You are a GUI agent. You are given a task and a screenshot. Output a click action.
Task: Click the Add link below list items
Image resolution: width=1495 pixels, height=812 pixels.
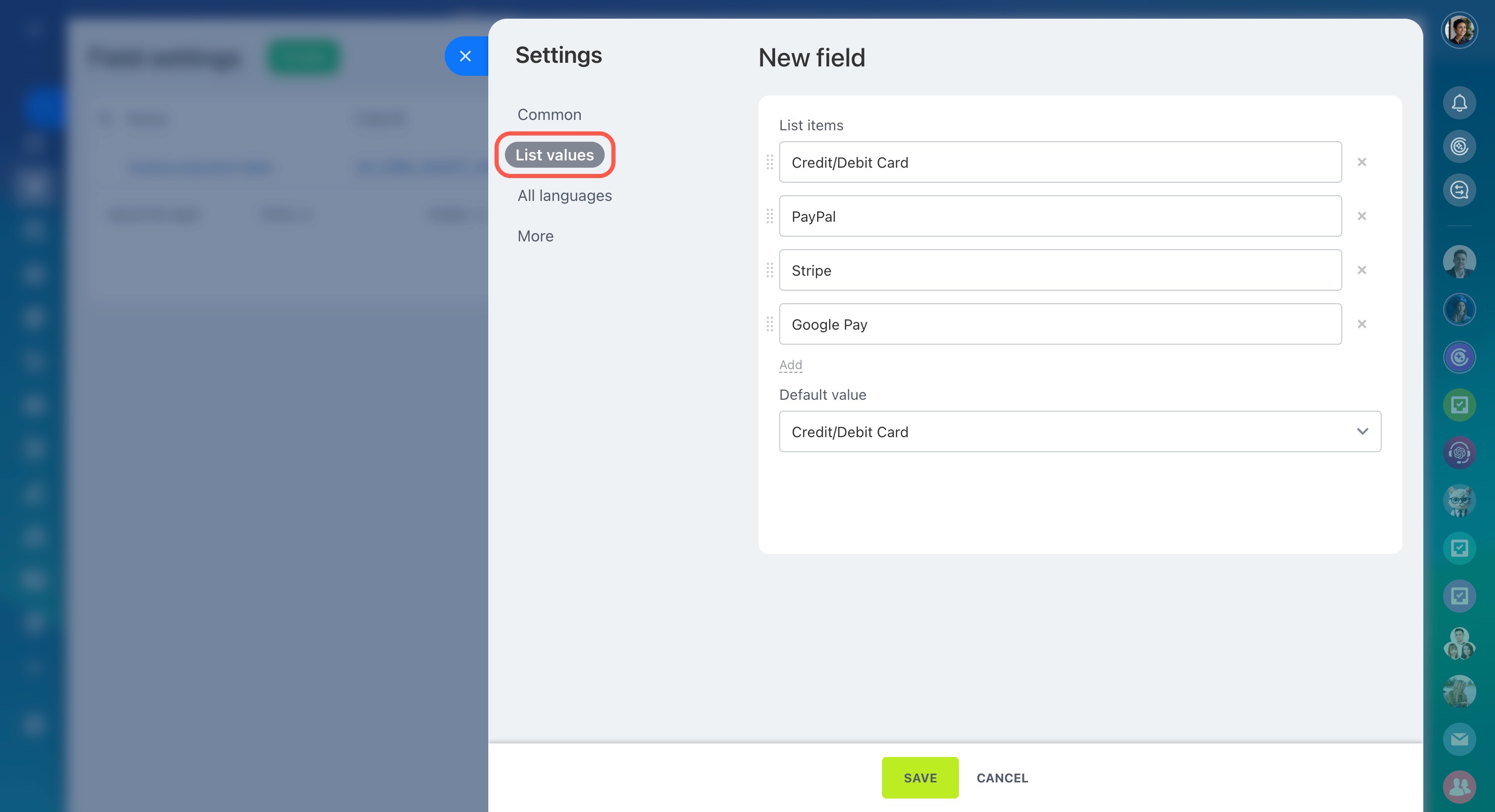click(x=790, y=365)
